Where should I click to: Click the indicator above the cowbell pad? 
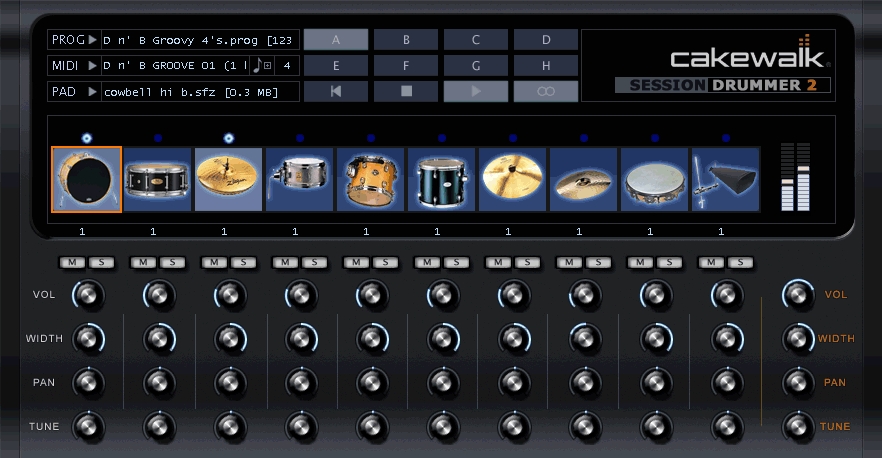pyautogui.click(x=726, y=138)
